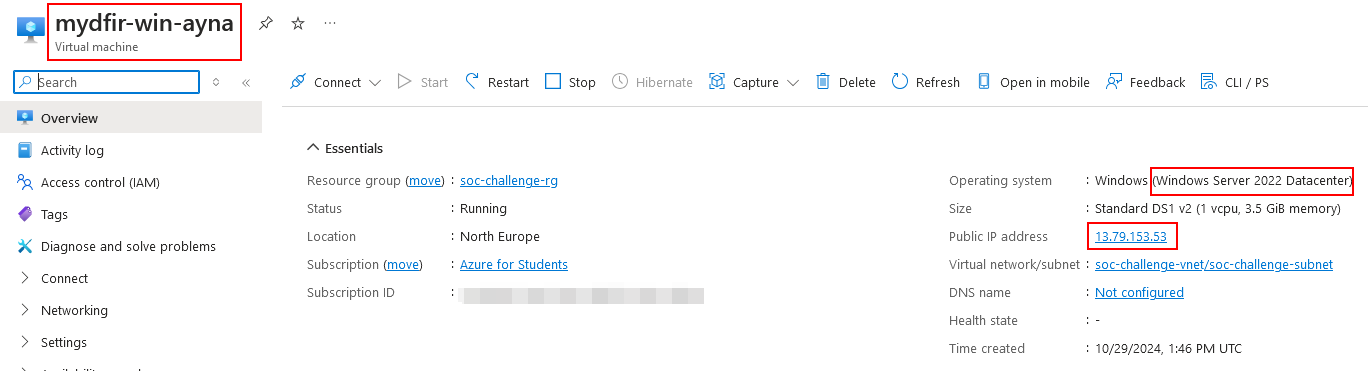
Task: Click the Start toolbar item
Action: click(x=422, y=82)
